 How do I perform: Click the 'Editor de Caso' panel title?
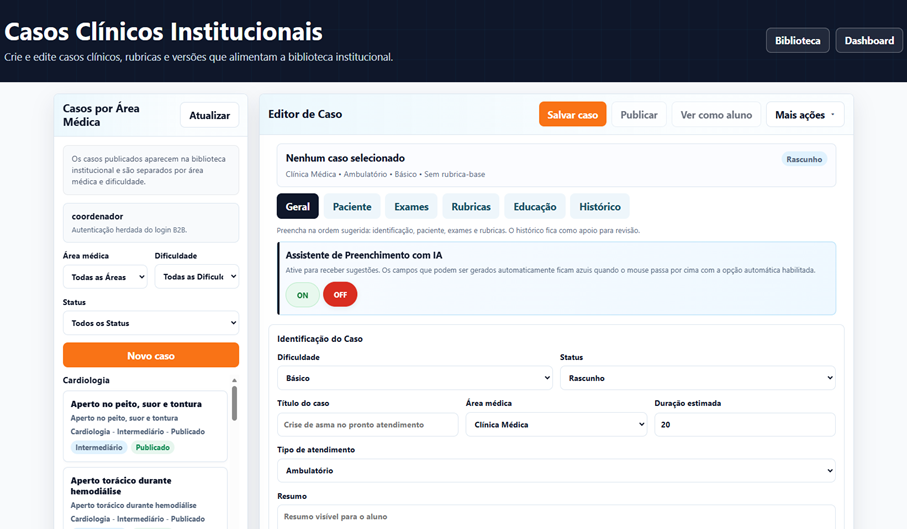(305, 114)
